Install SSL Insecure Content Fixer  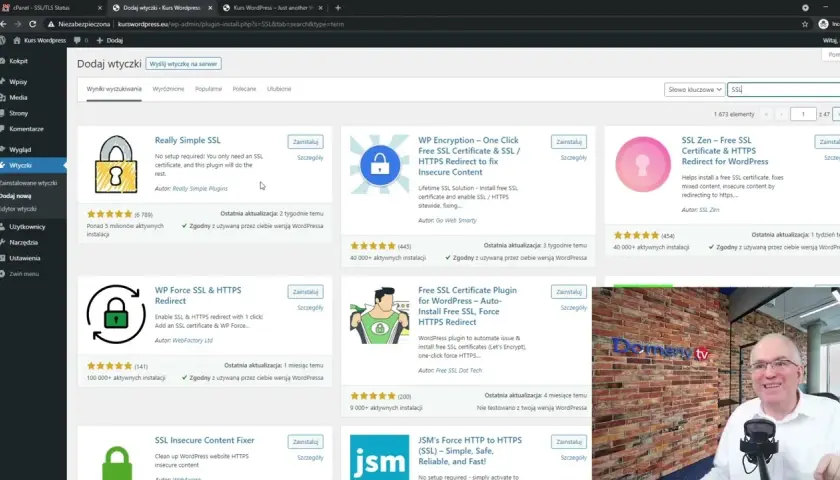coord(305,442)
